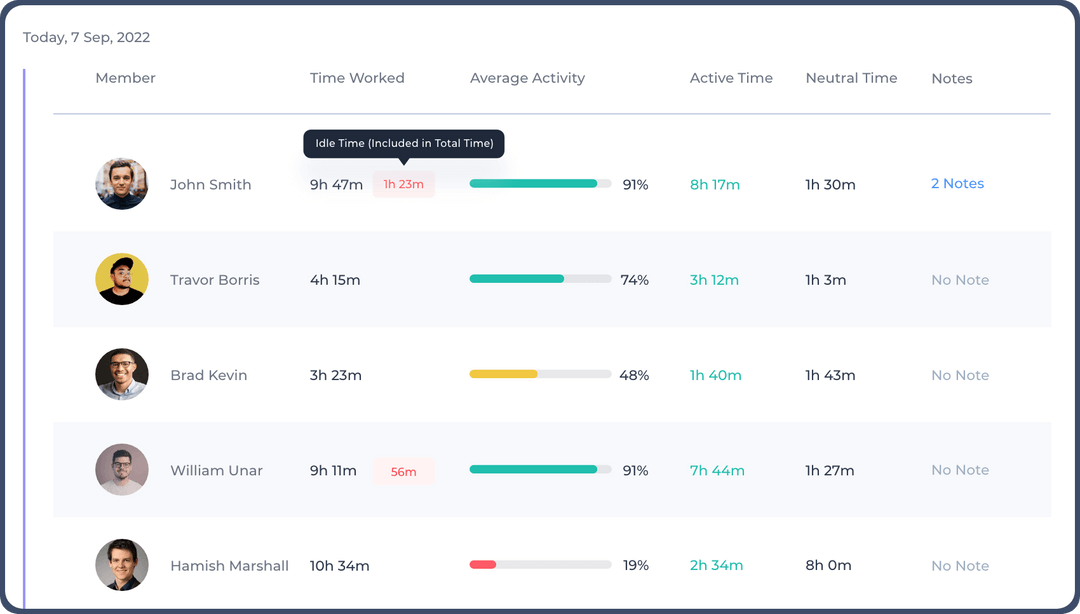This screenshot has height=614, width=1080.
Task: Select John Smith's 1h 23m idle badge
Action: (404, 184)
